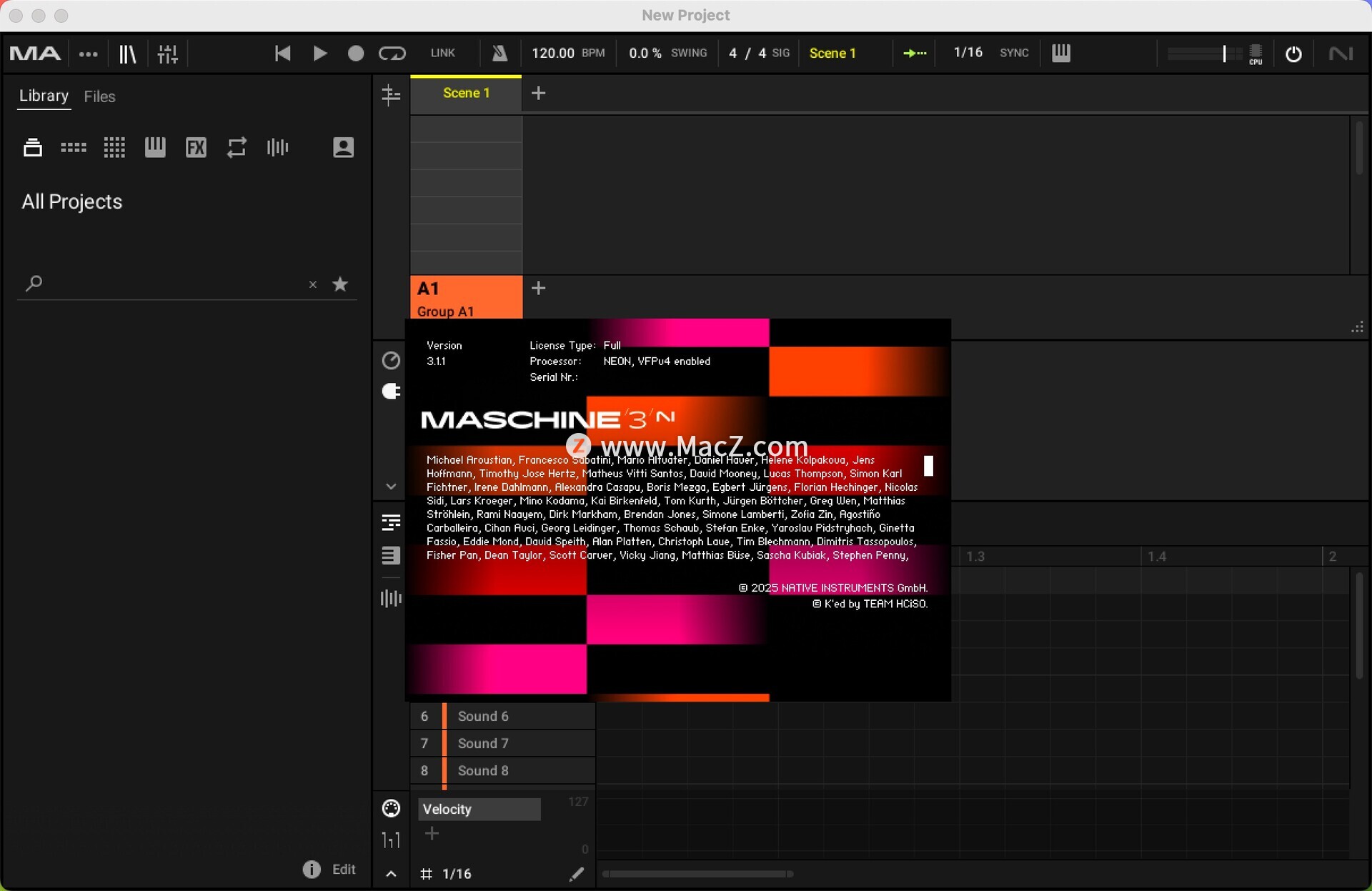Screen dimensions: 1372x891
Task: Open the channel properties dial icon
Action: coord(391,361)
